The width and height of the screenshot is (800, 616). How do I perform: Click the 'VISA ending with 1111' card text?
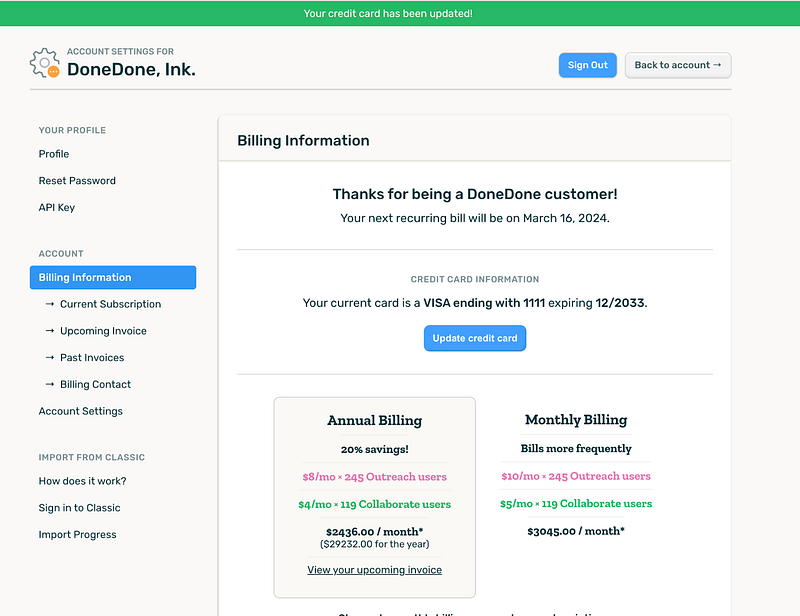click(484, 303)
